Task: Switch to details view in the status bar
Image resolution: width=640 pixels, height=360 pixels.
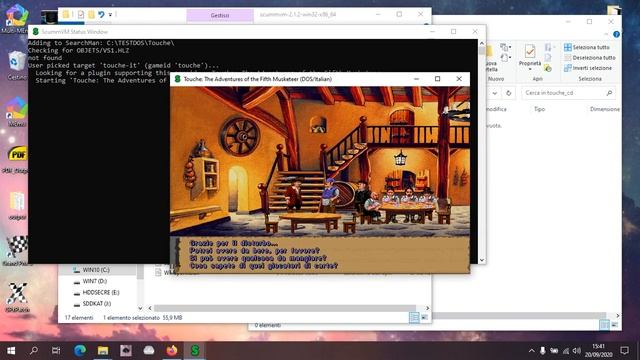Action: point(414,318)
